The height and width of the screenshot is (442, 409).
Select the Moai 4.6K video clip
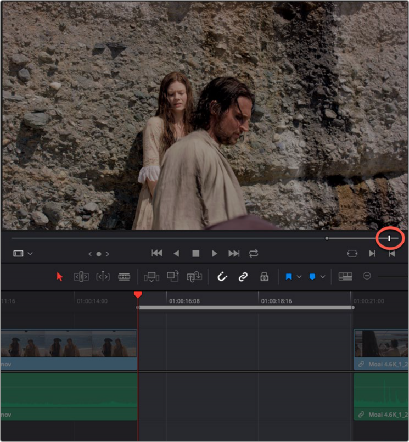[x=381, y=350]
